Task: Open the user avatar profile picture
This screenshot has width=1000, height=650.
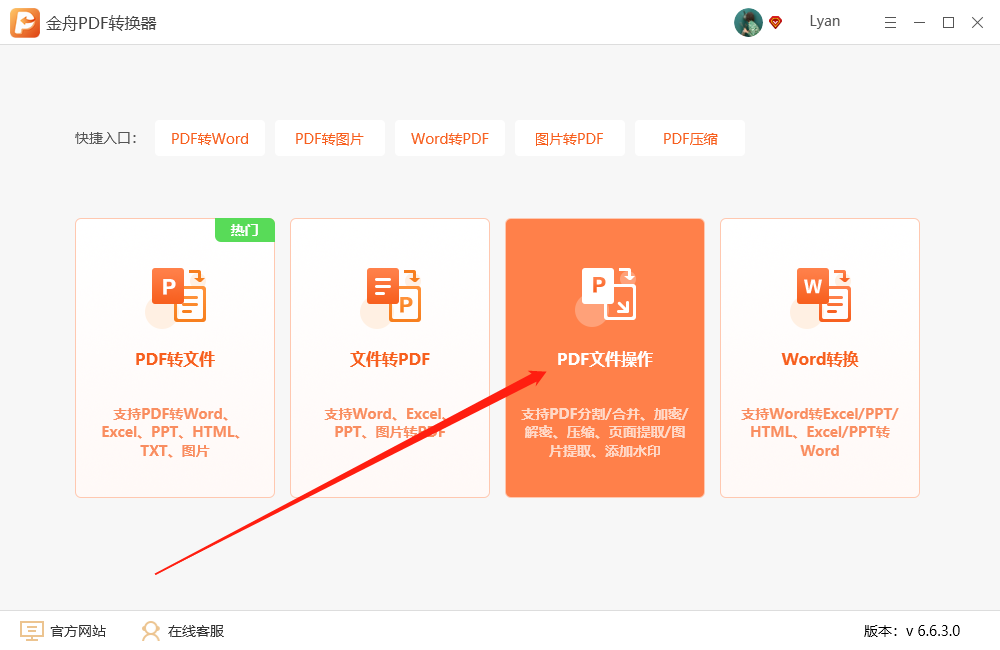Action: (748, 22)
